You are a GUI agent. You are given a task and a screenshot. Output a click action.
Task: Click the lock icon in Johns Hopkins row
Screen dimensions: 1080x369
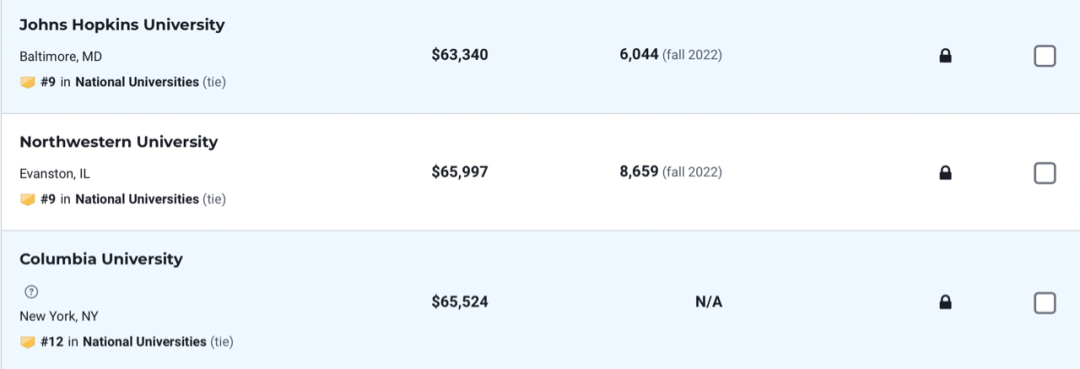[945, 56]
